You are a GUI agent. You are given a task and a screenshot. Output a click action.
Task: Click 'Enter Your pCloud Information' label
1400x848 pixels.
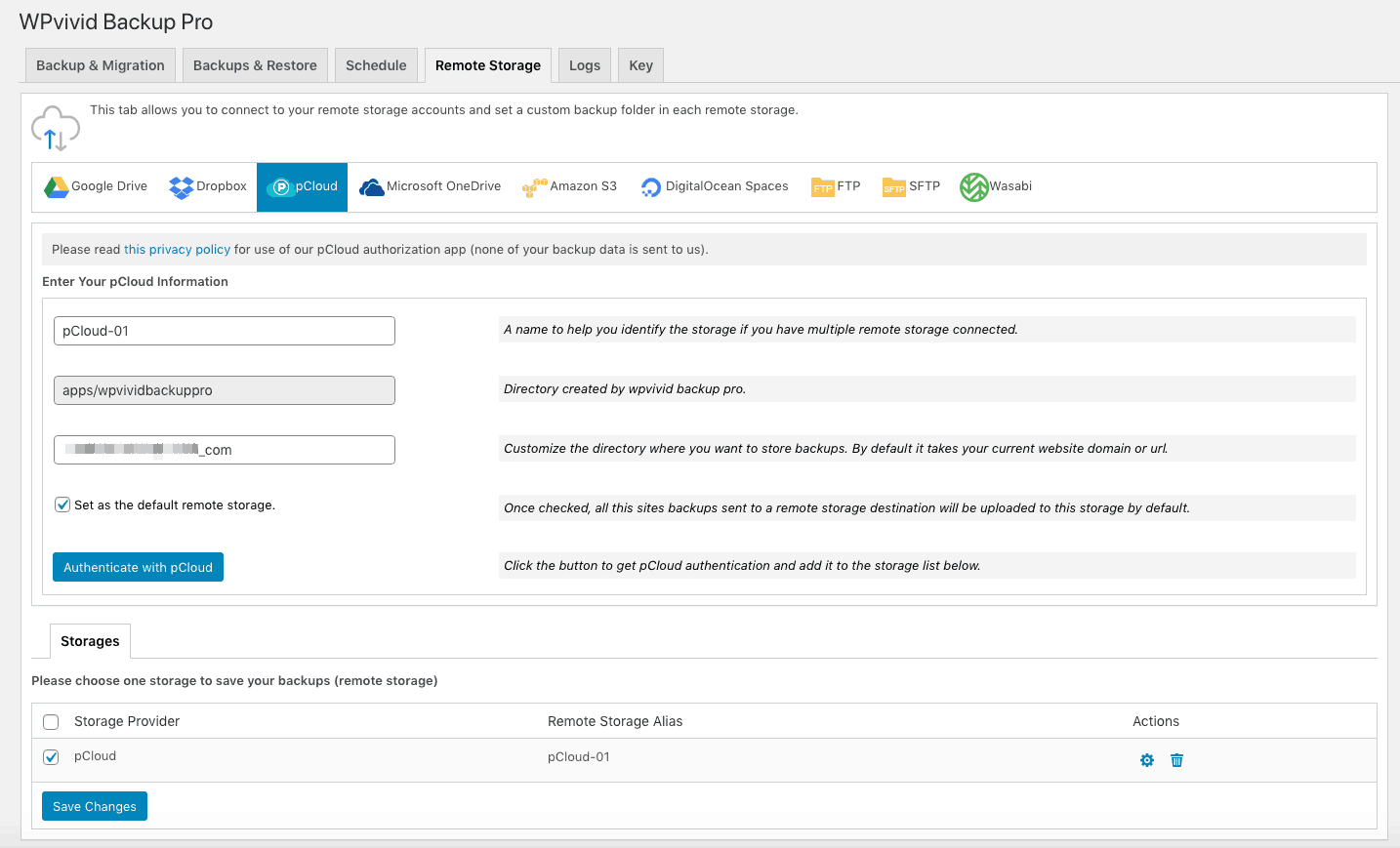coord(135,281)
